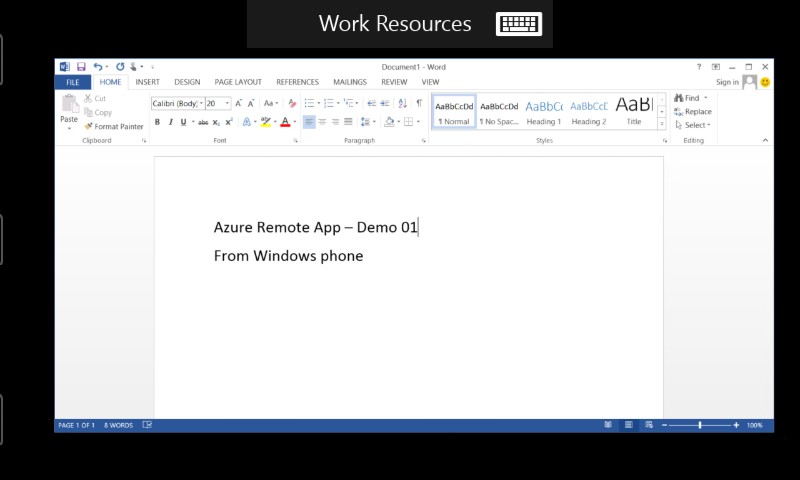The width and height of the screenshot is (800, 480).
Task: Click the zoom slider in status bar
Action: tap(700, 425)
